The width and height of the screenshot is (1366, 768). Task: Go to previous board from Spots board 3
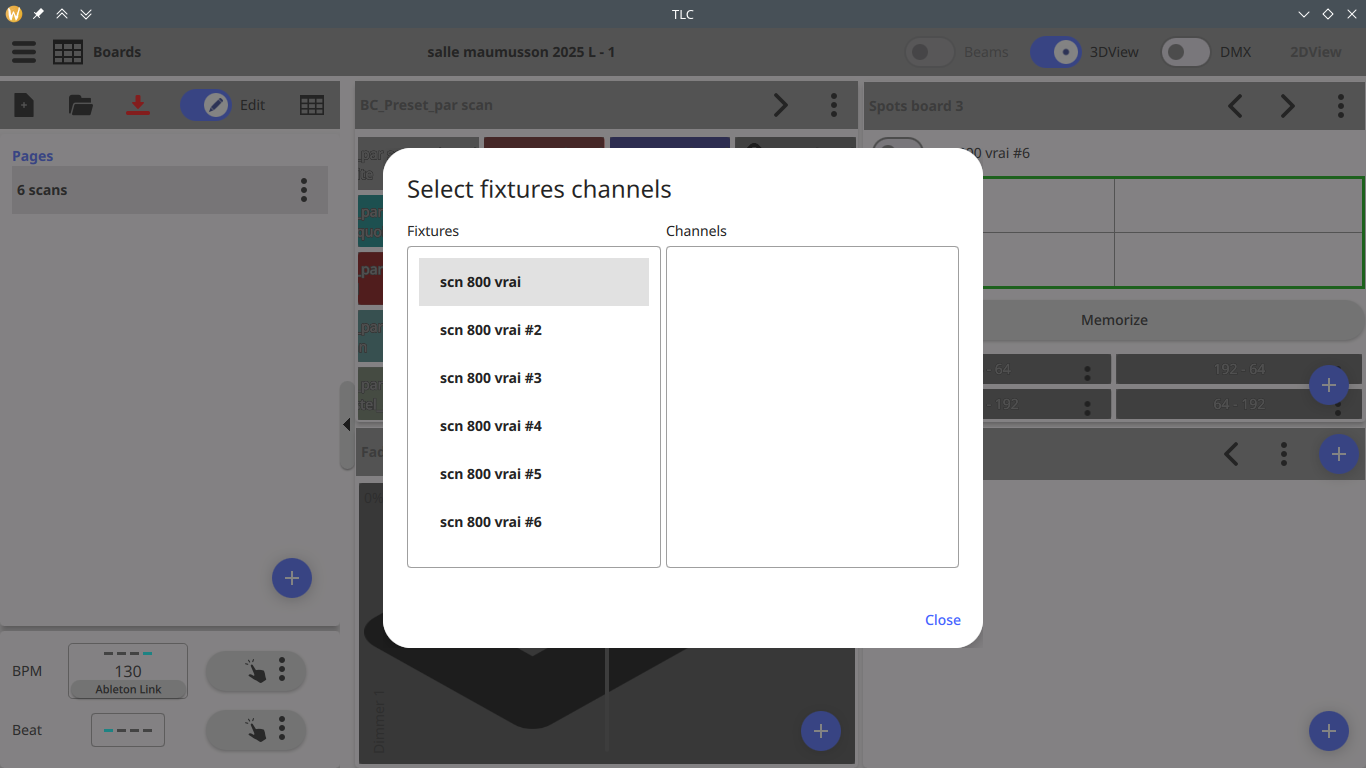pos(1235,106)
